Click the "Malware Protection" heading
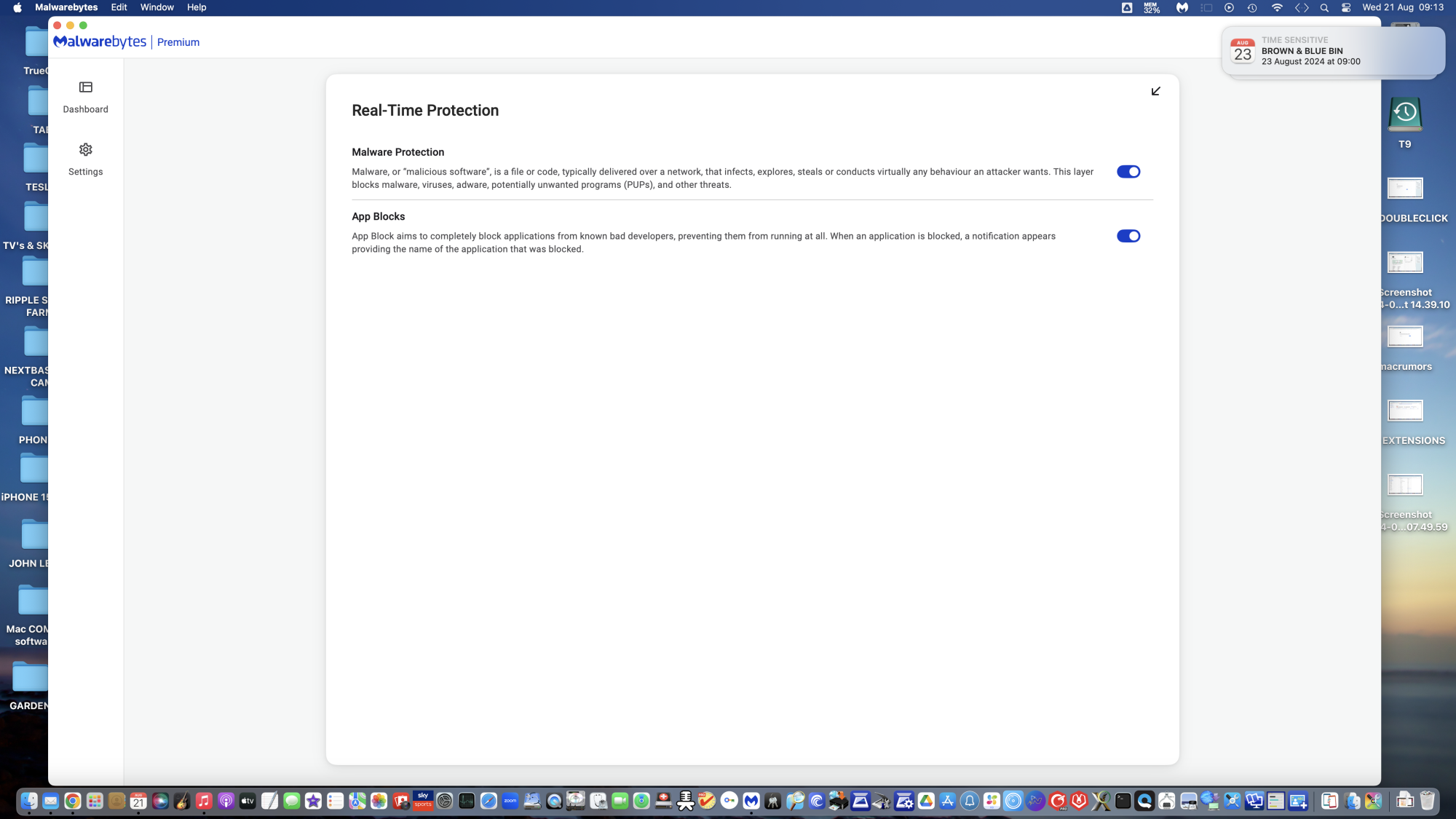1456x819 pixels. (397, 152)
